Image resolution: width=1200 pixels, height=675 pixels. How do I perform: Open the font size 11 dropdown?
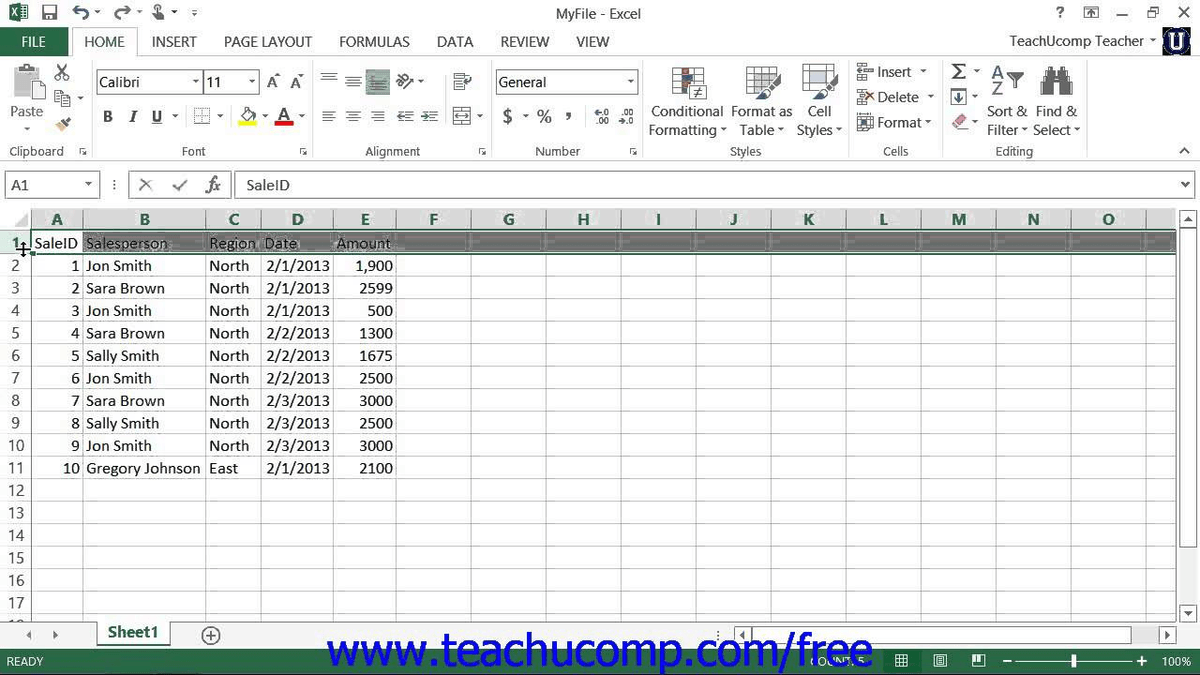[x=252, y=82]
